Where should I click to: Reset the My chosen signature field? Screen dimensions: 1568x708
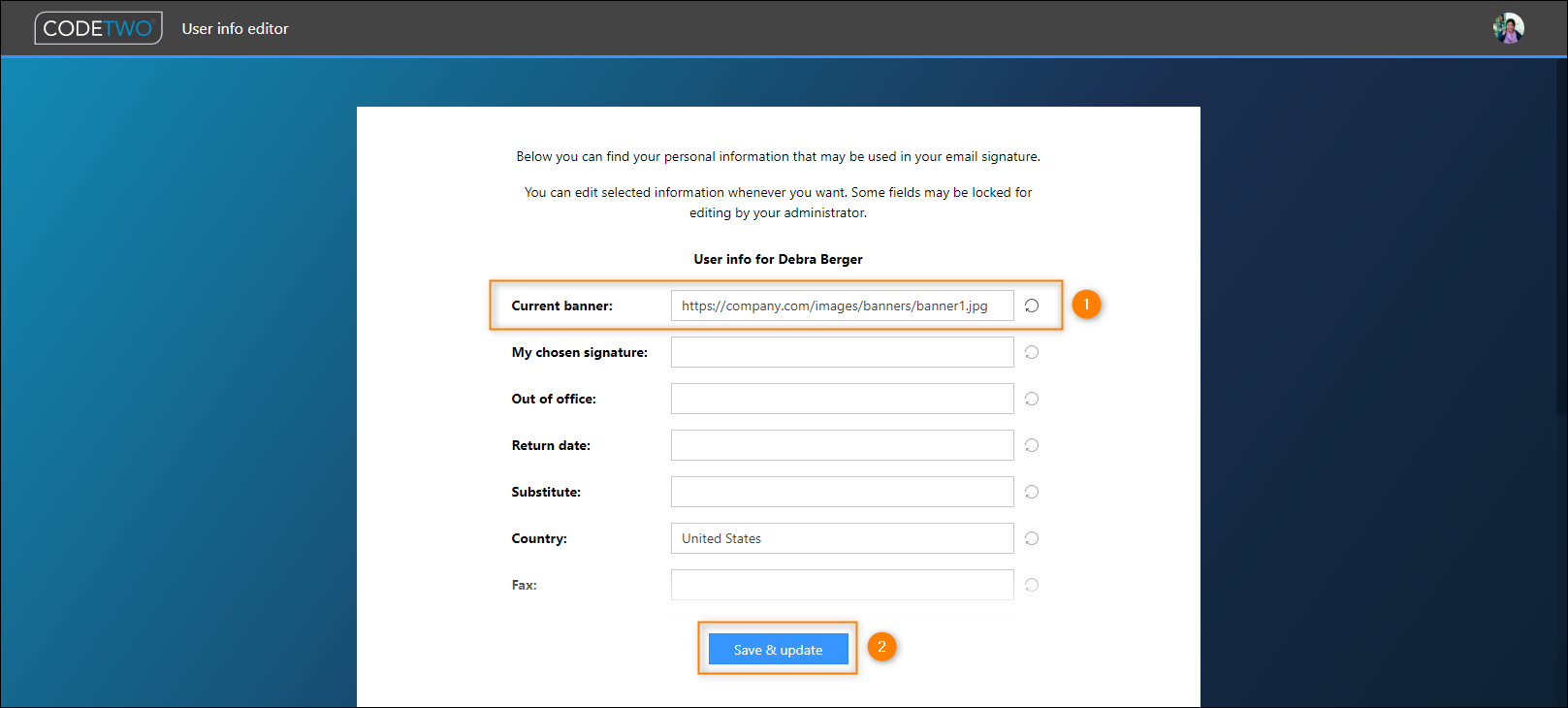[1032, 352]
